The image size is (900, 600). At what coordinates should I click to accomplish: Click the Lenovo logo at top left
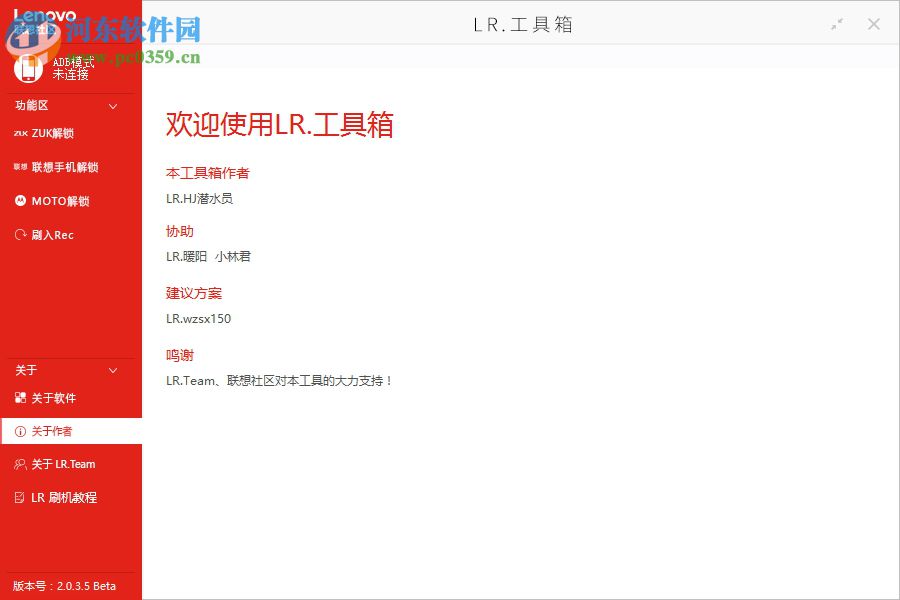[x=44, y=16]
